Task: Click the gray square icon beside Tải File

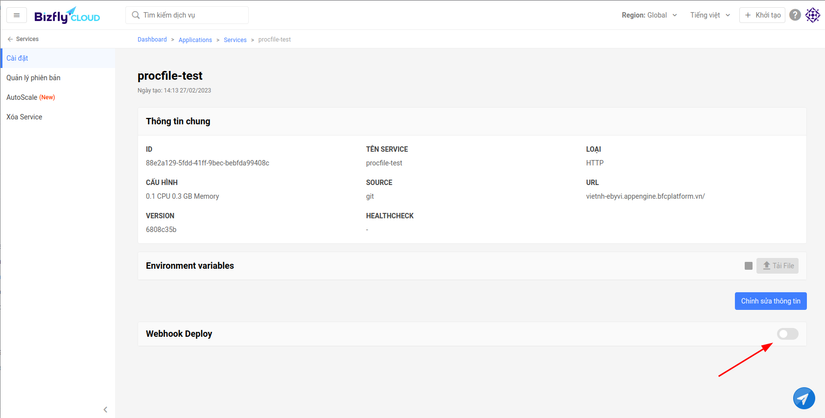Action: coord(748,266)
